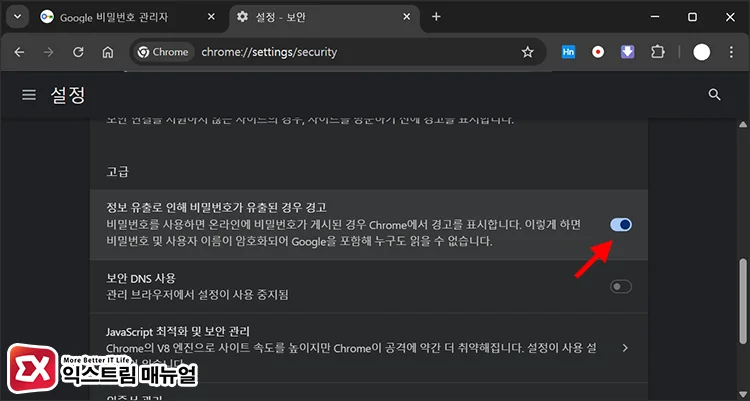Toggle 비밀번호 유출 경고 switch
The height and width of the screenshot is (401, 750).
621,224
